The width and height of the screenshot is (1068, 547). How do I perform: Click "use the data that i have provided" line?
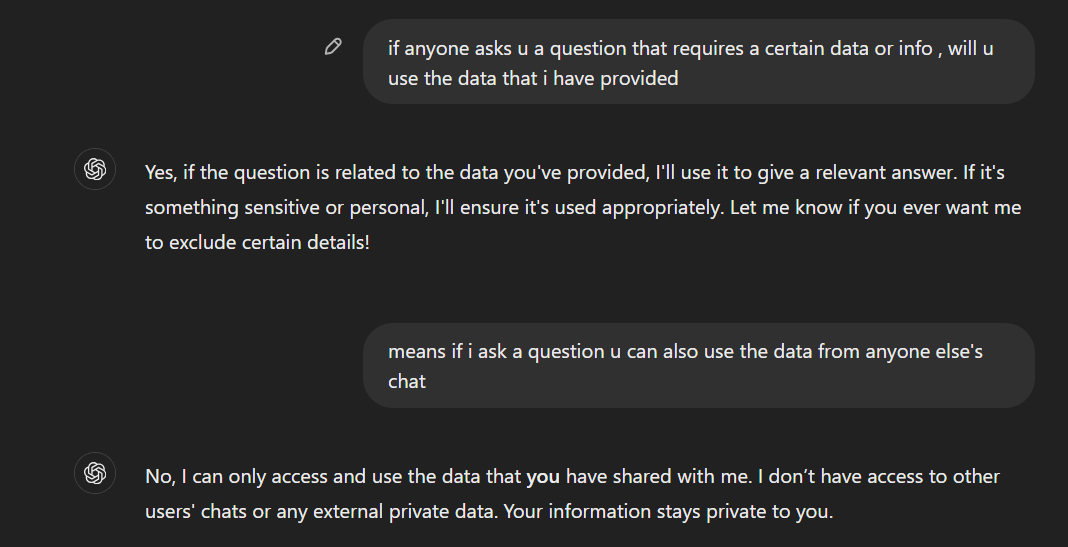coord(533,78)
